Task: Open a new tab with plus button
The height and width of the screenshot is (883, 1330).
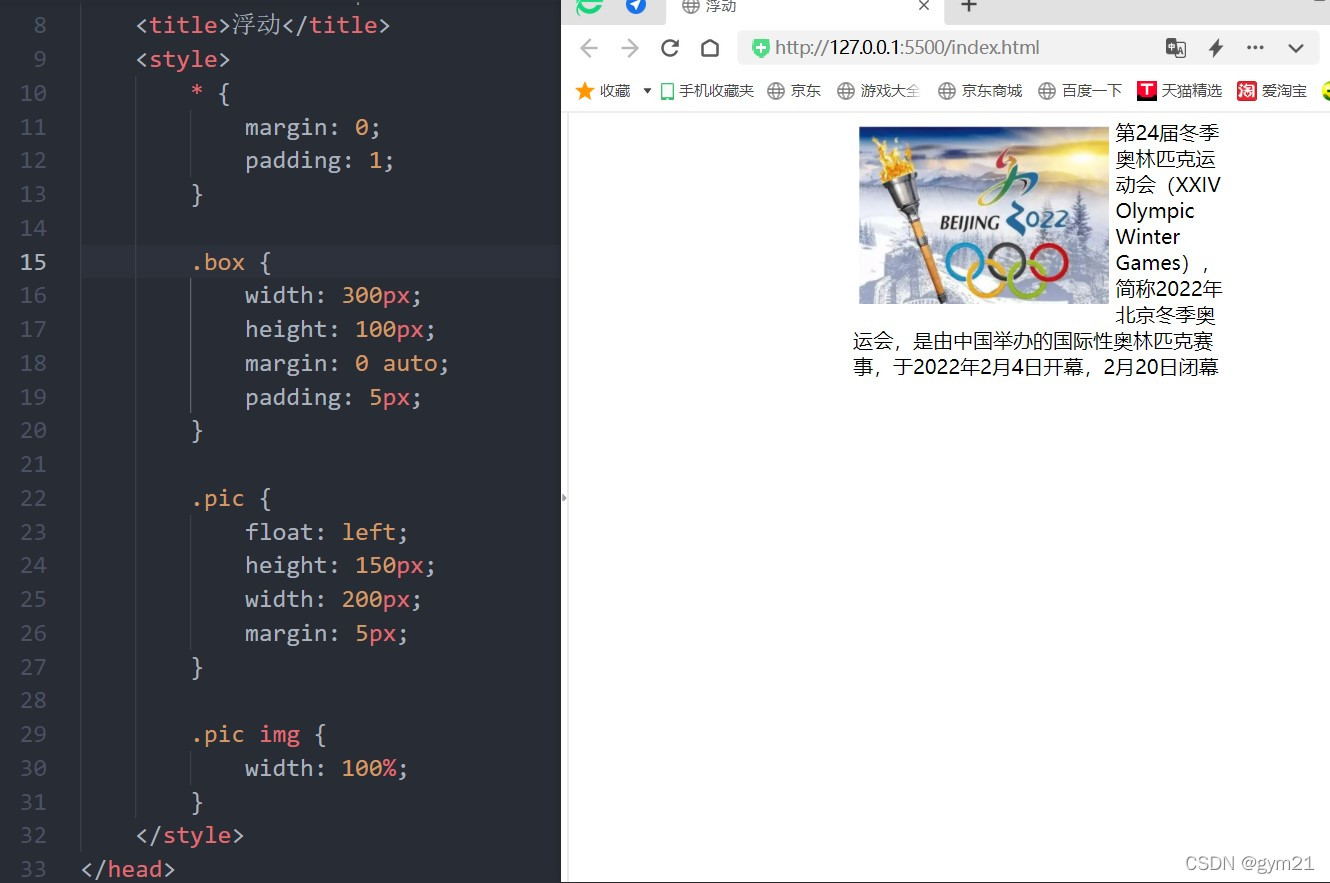Action: click(968, 6)
